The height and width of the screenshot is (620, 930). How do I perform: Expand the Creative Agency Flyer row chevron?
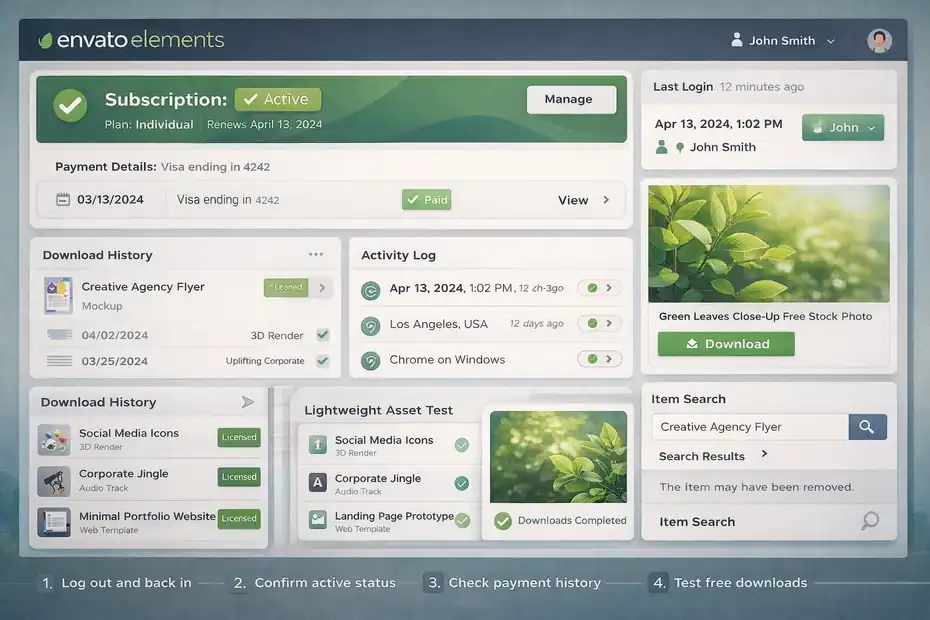[322, 288]
